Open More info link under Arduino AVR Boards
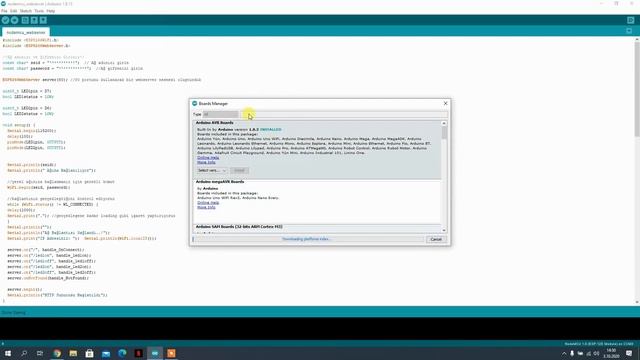This screenshot has width=640, height=360. 206,162
